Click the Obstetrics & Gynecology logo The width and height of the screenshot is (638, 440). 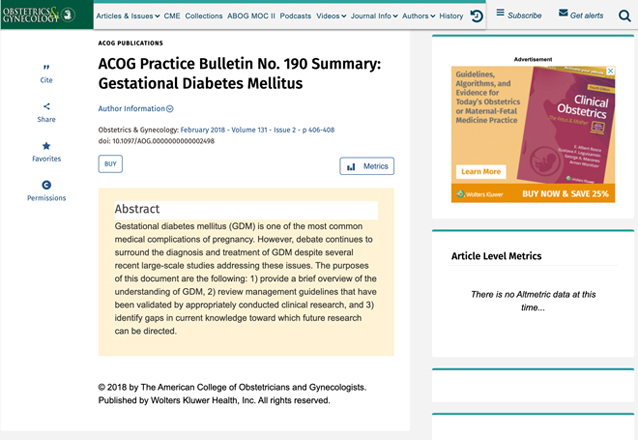tap(39, 15)
